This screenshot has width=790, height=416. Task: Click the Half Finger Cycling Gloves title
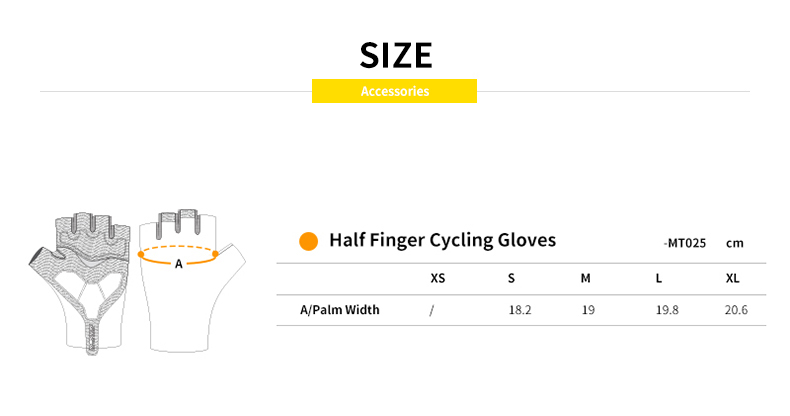pyautogui.click(x=442, y=240)
